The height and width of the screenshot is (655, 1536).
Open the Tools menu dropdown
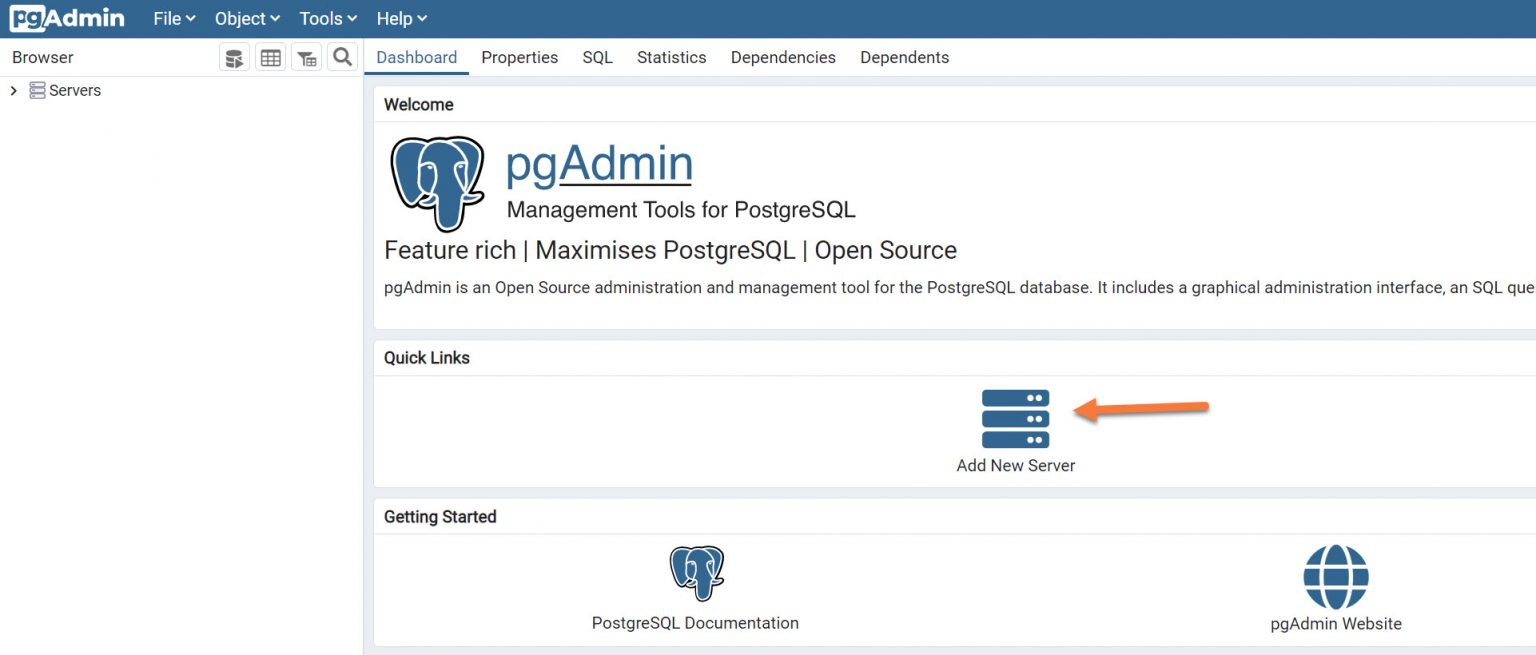[326, 17]
